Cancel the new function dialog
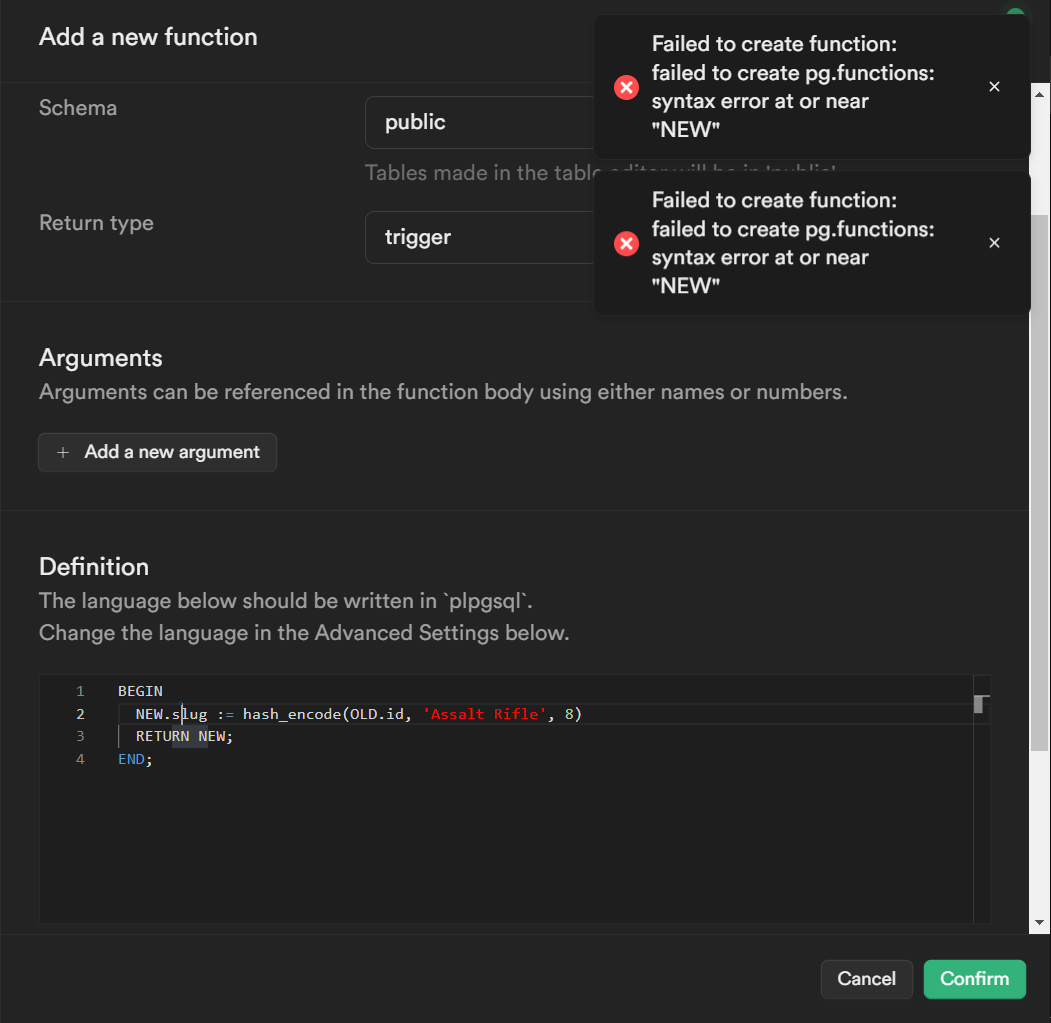Viewport: 1051px width, 1023px height. click(866, 979)
